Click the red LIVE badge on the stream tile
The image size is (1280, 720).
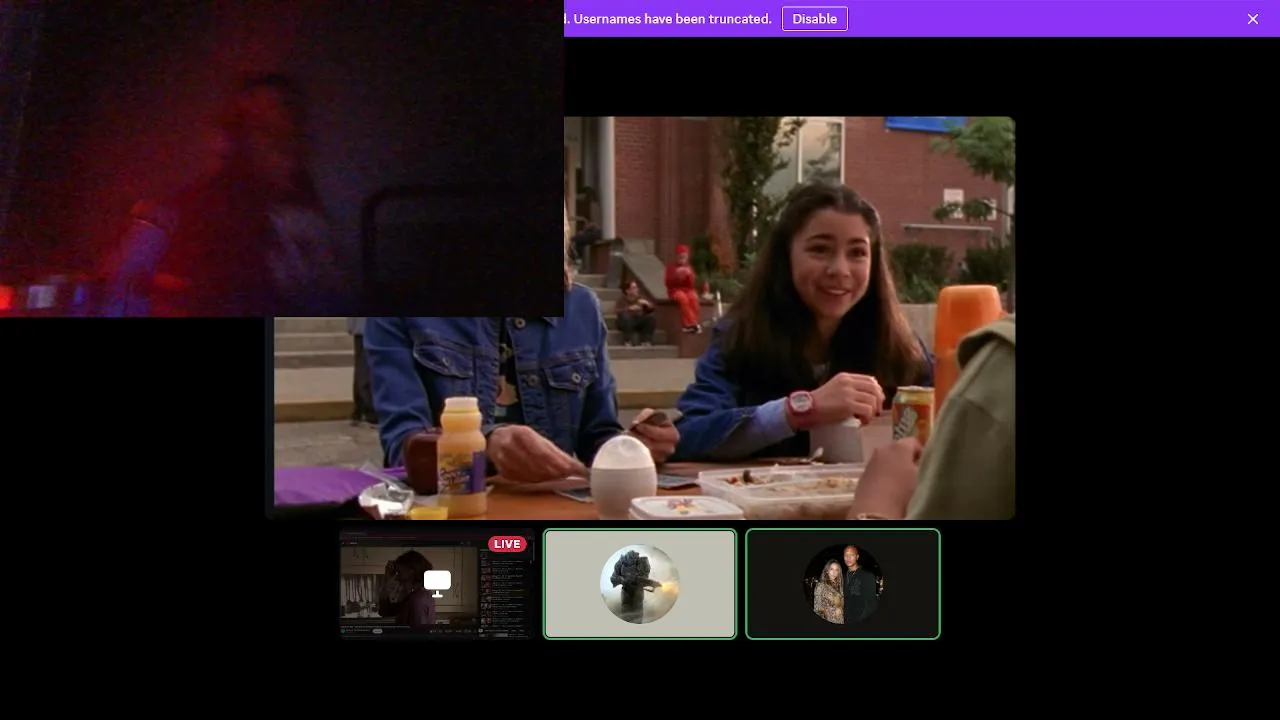point(507,544)
